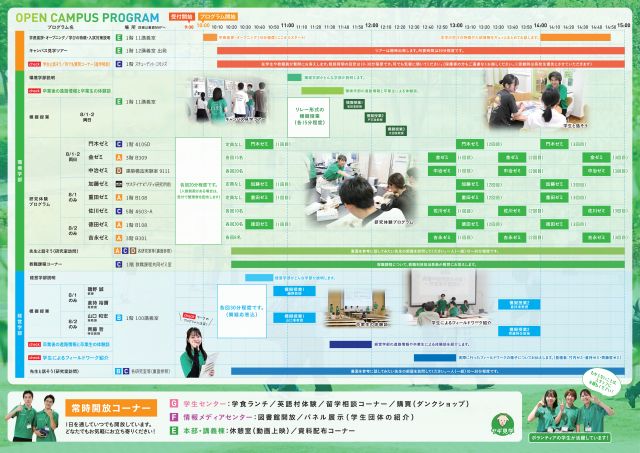The width and height of the screenshot is (640, 453).
Task: Click the キャンパス見学ツアー program name
Action: [49, 51]
